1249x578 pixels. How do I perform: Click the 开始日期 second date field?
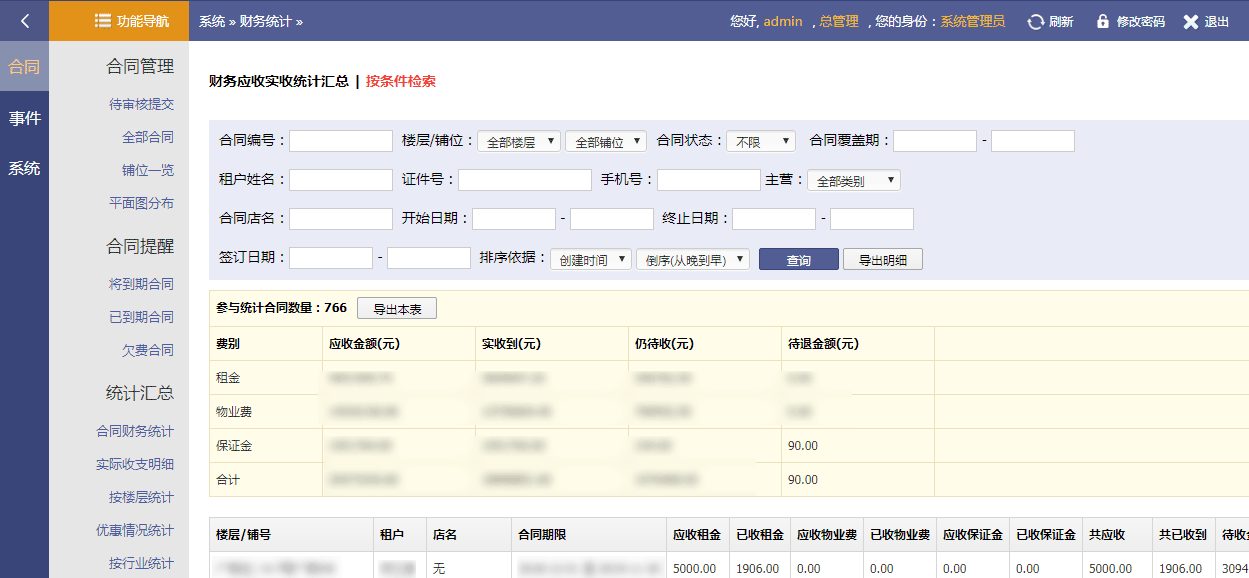tap(612, 219)
